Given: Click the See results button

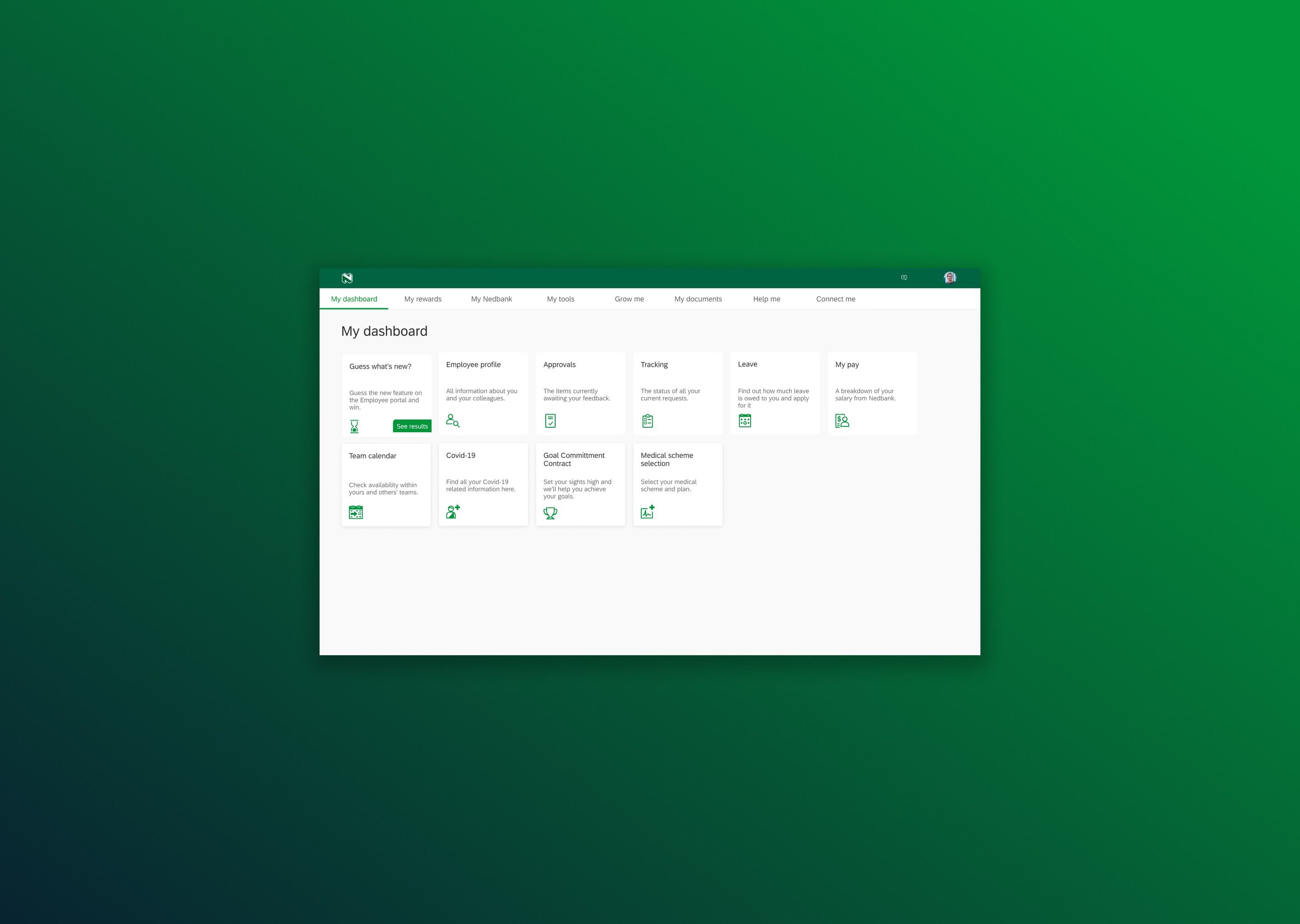Looking at the screenshot, I should (x=412, y=425).
